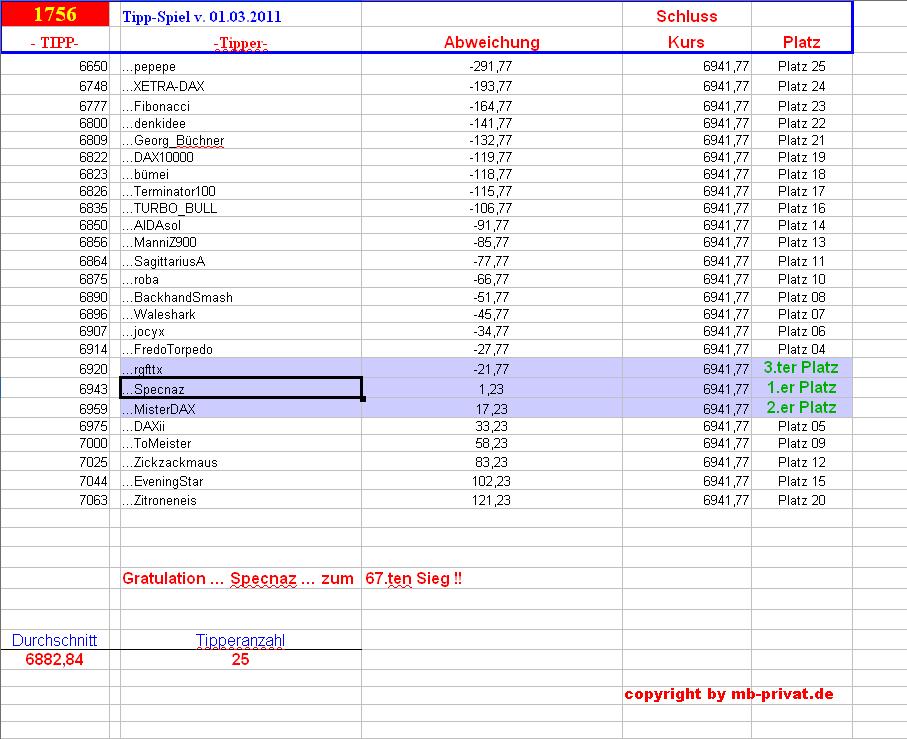Click the ...XETRA-DAX name cell
The width and height of the screenshot is (907, 739).
tap(241, 86)
